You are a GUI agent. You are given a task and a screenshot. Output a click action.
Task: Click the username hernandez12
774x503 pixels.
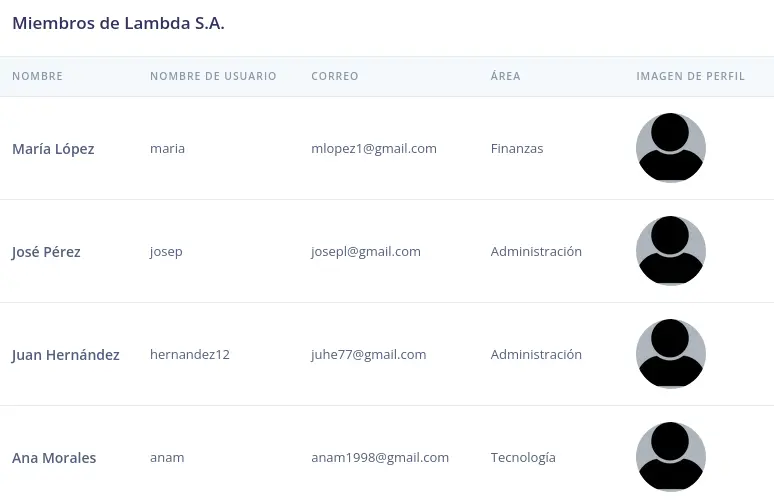tap(190, 355)
